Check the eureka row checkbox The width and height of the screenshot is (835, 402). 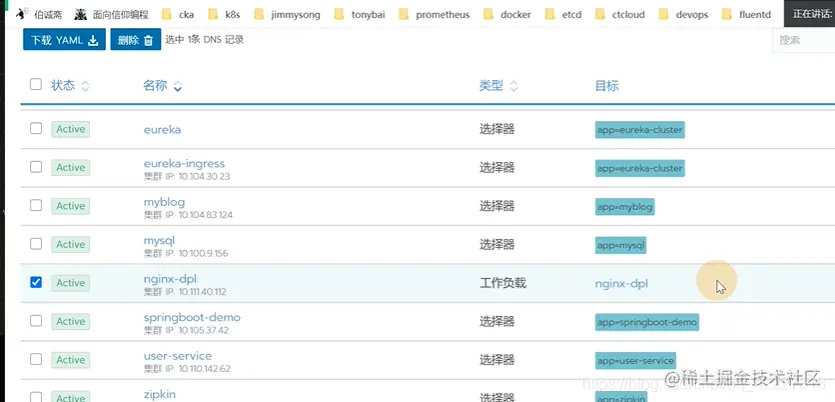coord(36,128)
